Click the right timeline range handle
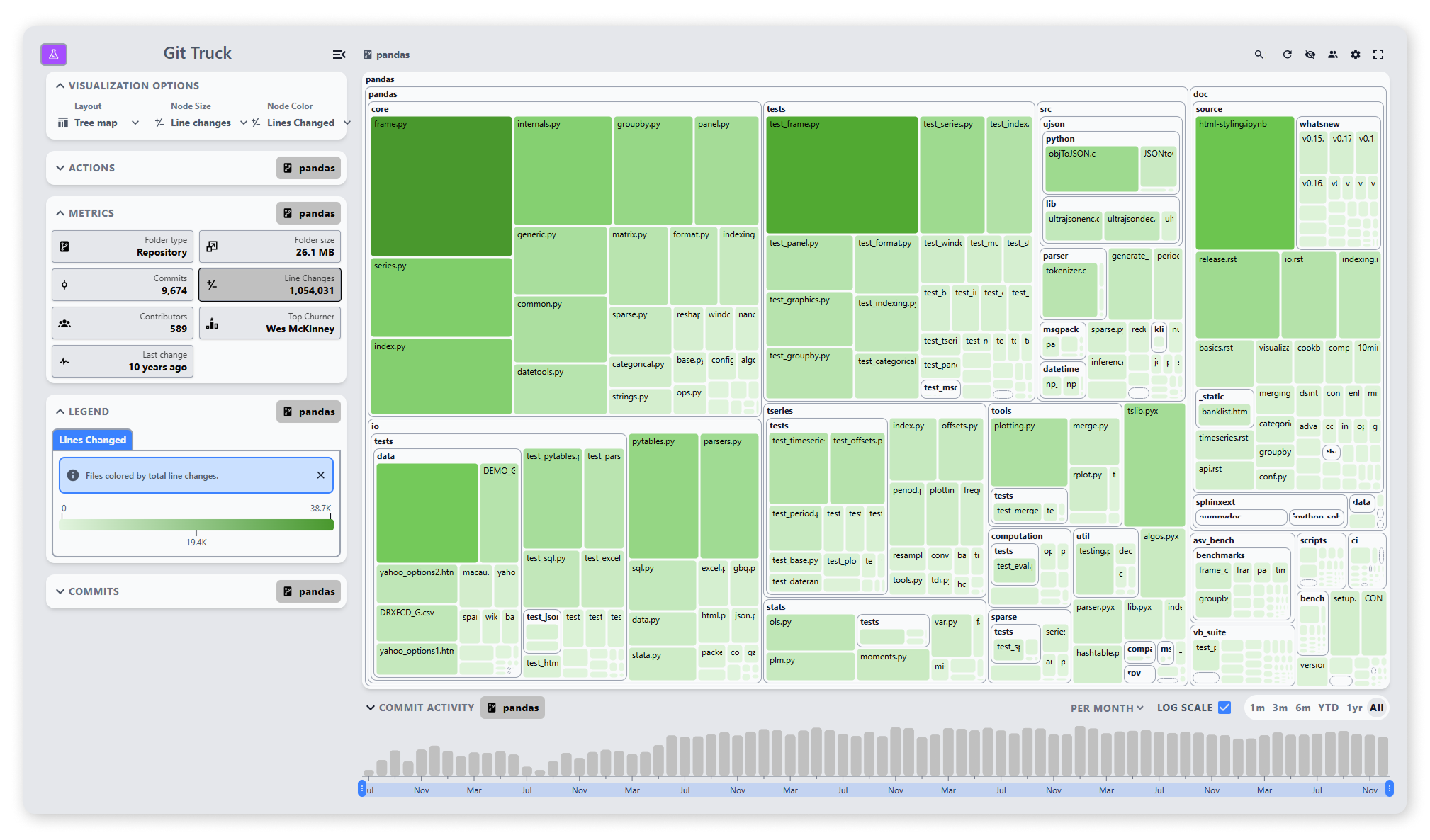The height and width of the screenshot is (840, 1430). coord(1390,788)
